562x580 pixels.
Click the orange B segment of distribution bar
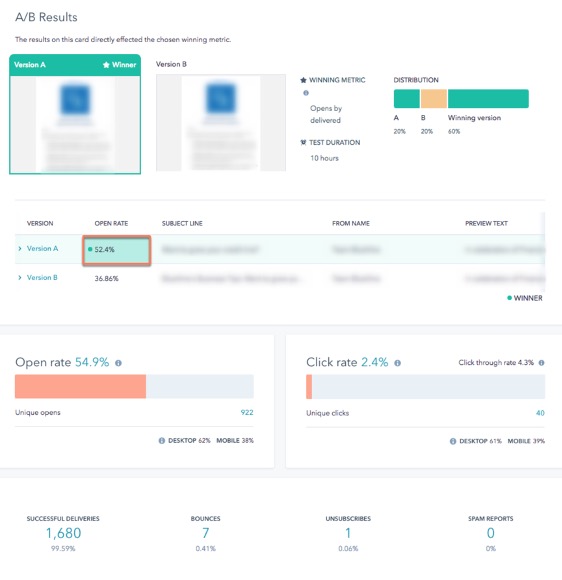click(434, 98)
